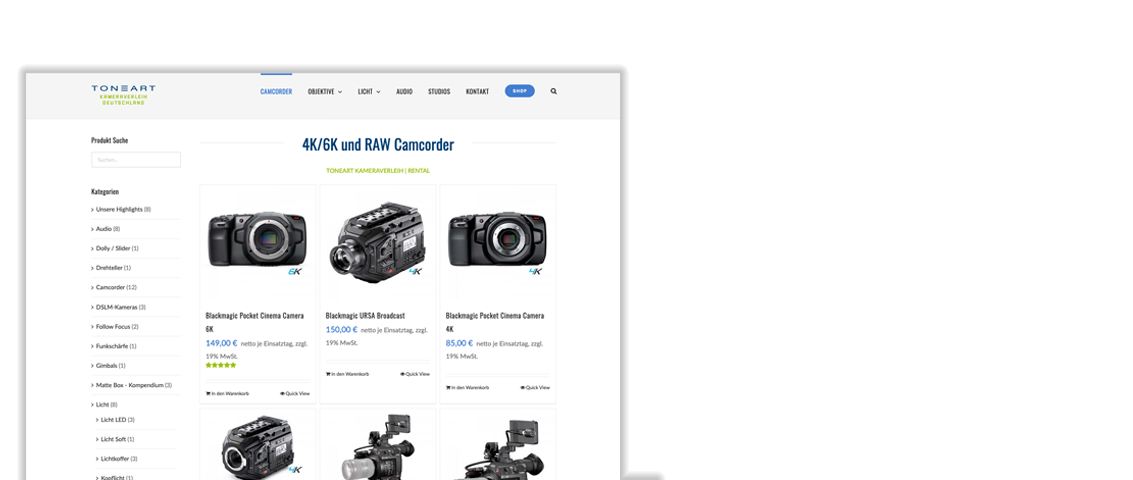Click the 150,00 € price
Image resolution: width=1133 pixels, height=480 pixels.
(x=341, y=330)
